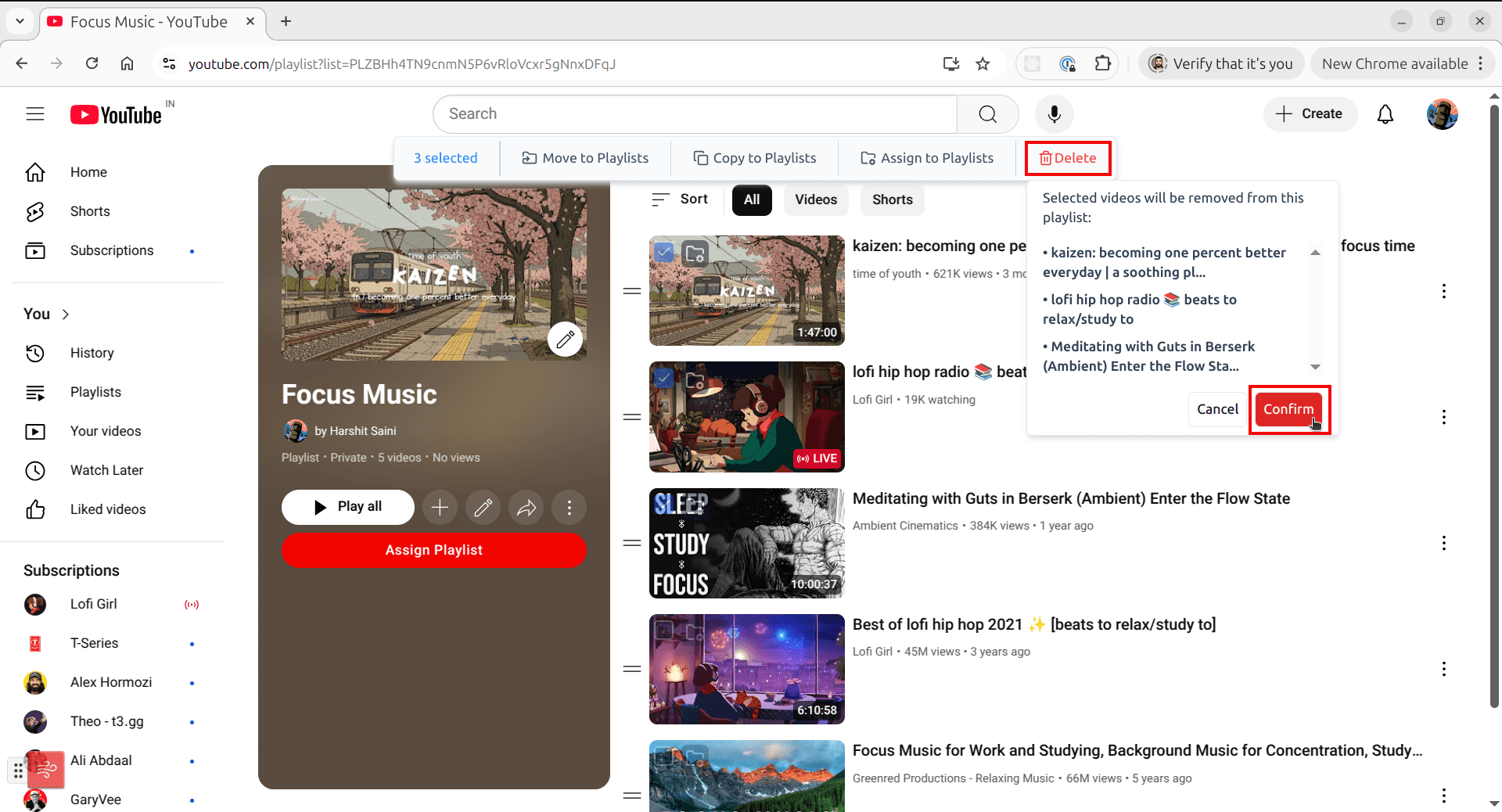This screenshot has height=812, width=1502.
Task: Open more actions for the kaizen video
Action: [x=1443, y=291]
